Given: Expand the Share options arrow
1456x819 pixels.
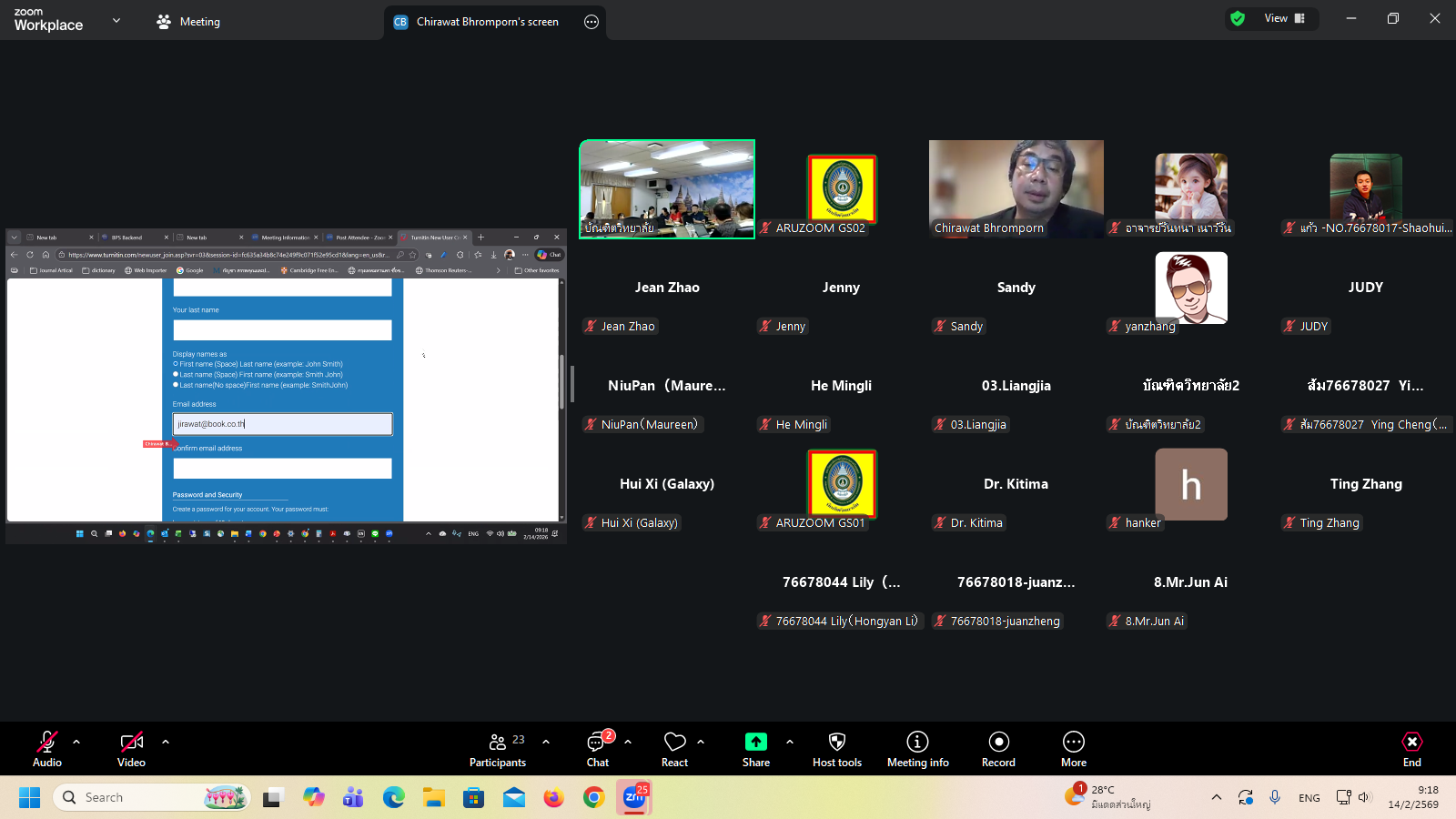Looking at the screenshot, I should pos(790,742).
